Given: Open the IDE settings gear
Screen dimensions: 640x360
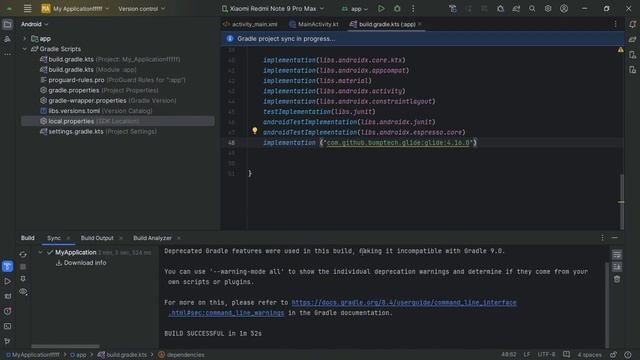Looking at the screenshot, I should pyautogui.click(x=548, y=9).
